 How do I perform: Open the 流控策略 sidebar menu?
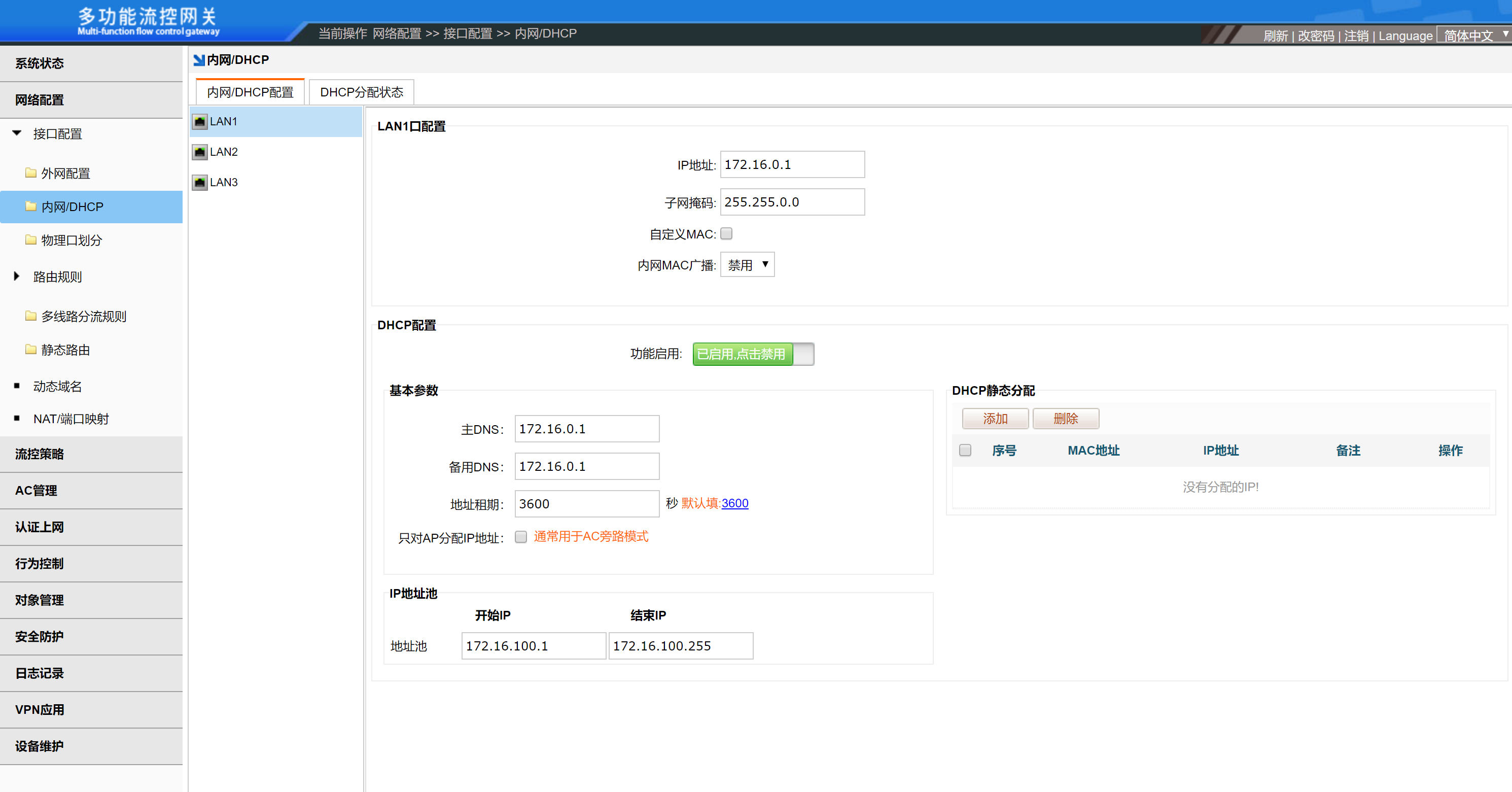point(40,454)
